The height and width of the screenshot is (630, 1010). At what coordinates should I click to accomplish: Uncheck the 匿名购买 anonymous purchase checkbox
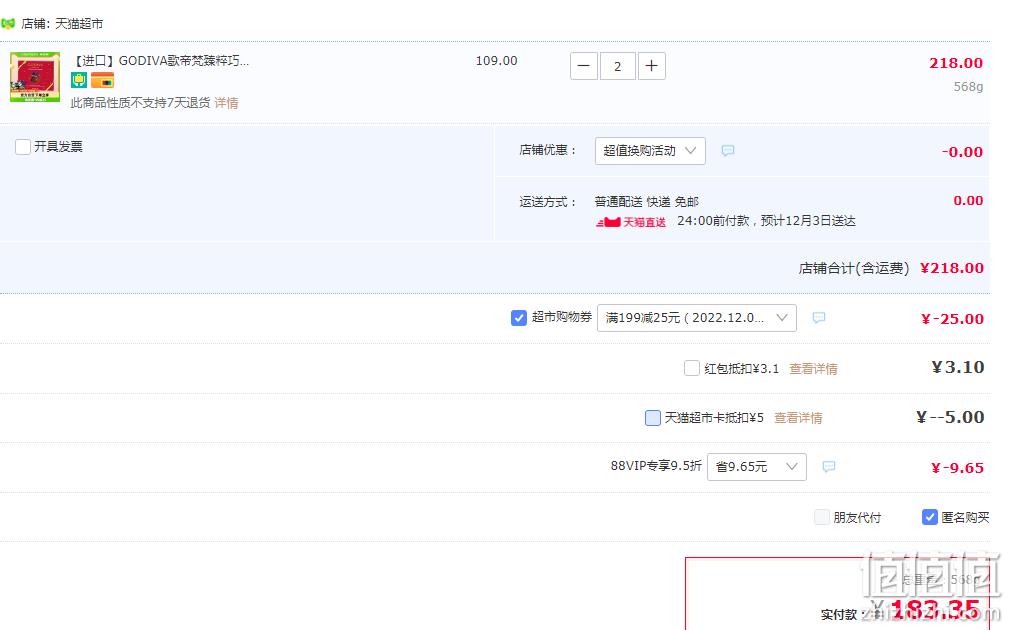pyautogui.click(x=929, y=517)
